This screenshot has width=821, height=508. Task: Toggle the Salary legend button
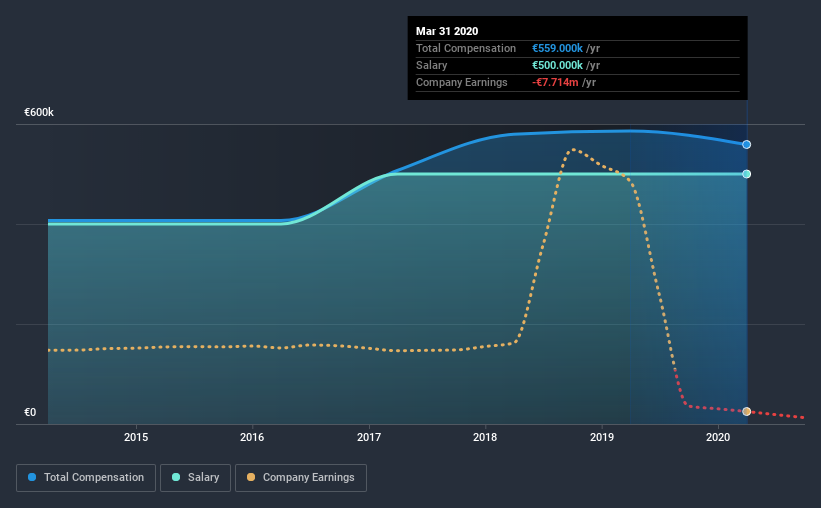[195, 478]
